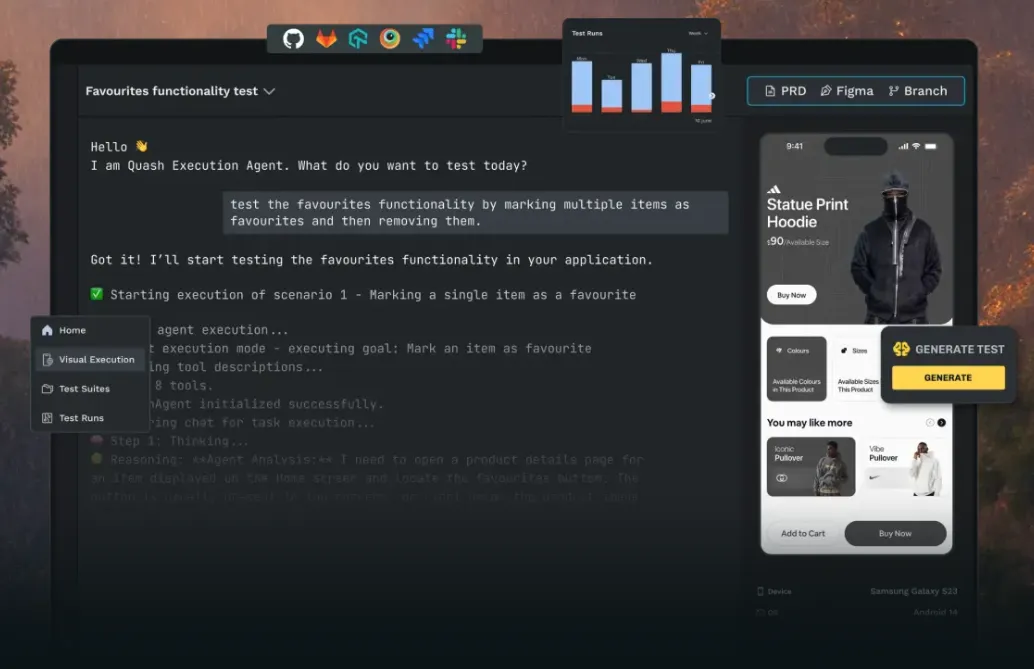Open the Branch tab

coord(917,91)
